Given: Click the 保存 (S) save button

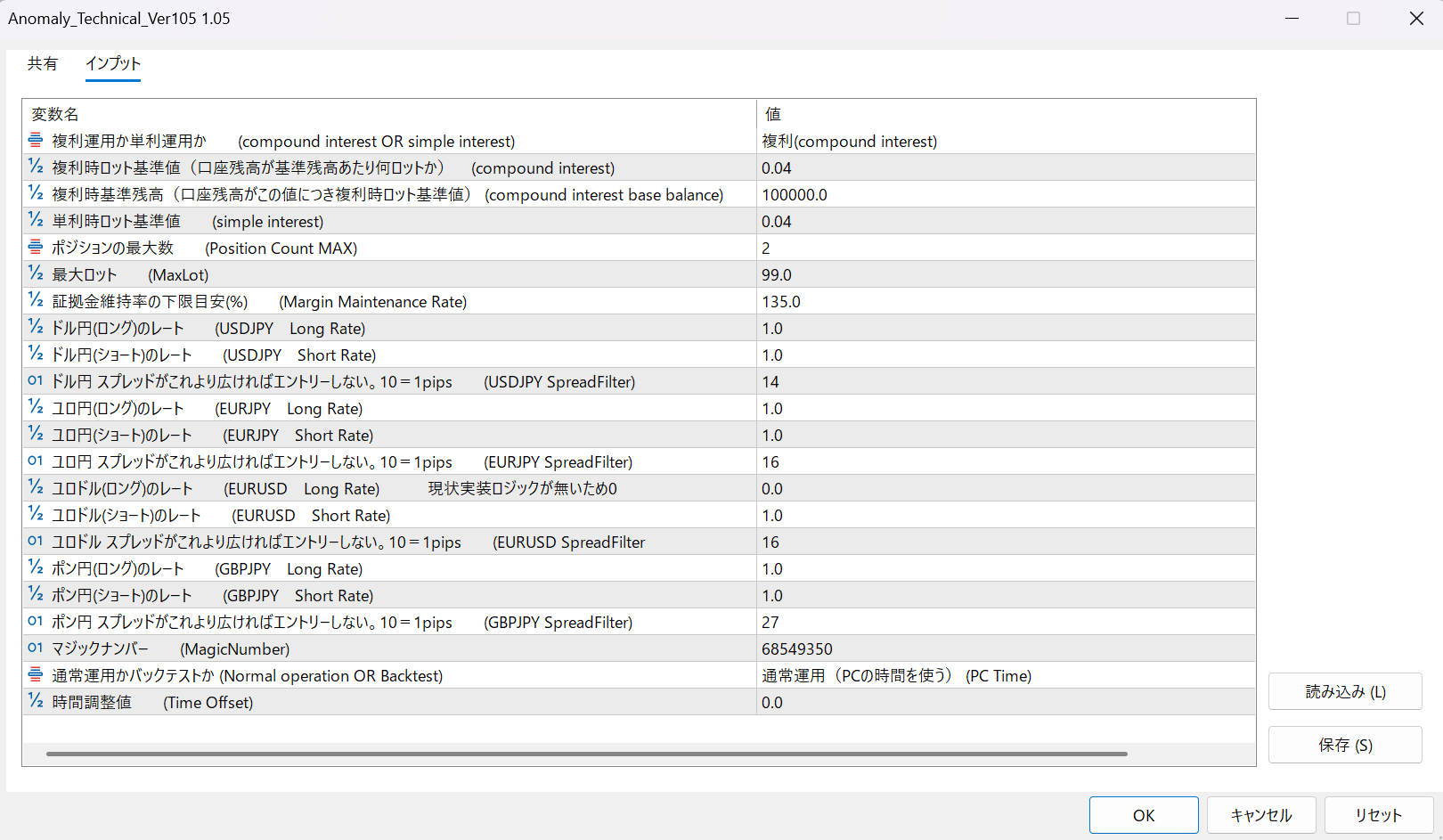Looking at the screenshot, I should pos(1345,746).
